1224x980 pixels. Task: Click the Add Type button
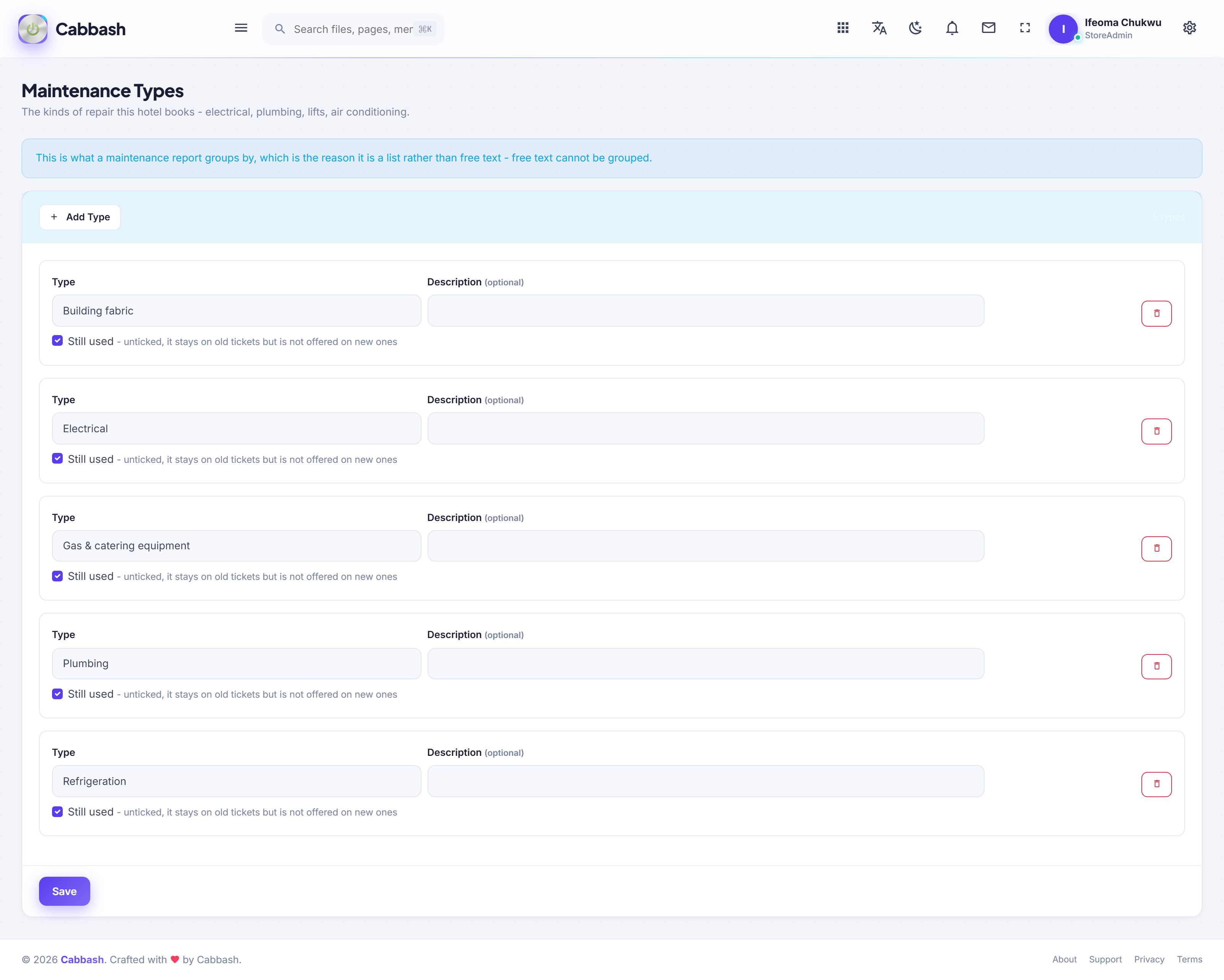coord(80,217)
